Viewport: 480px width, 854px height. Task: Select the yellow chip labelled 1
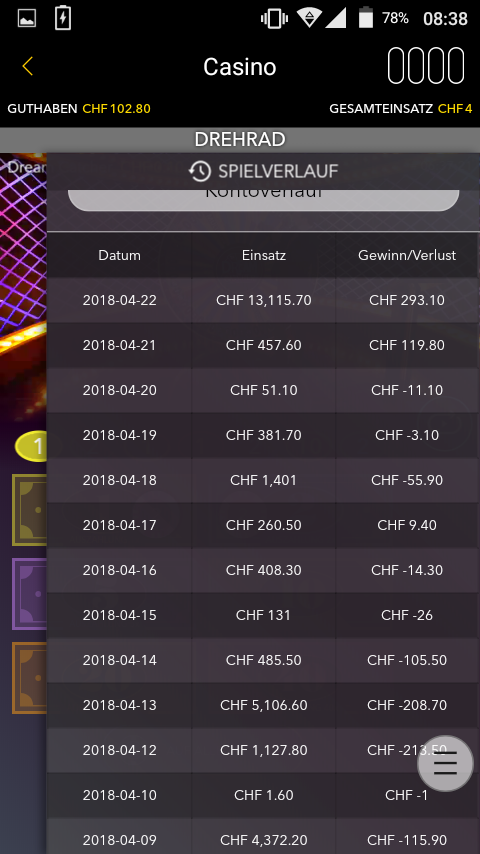(x=32, y=447)
